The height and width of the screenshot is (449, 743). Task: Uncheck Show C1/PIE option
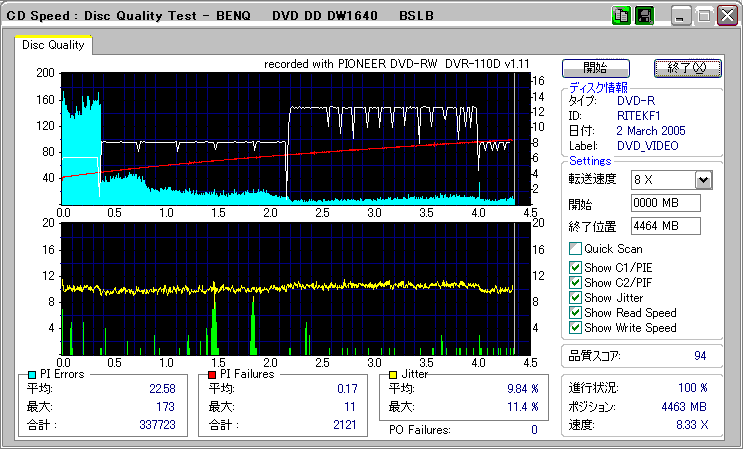(x=575, y=268)
